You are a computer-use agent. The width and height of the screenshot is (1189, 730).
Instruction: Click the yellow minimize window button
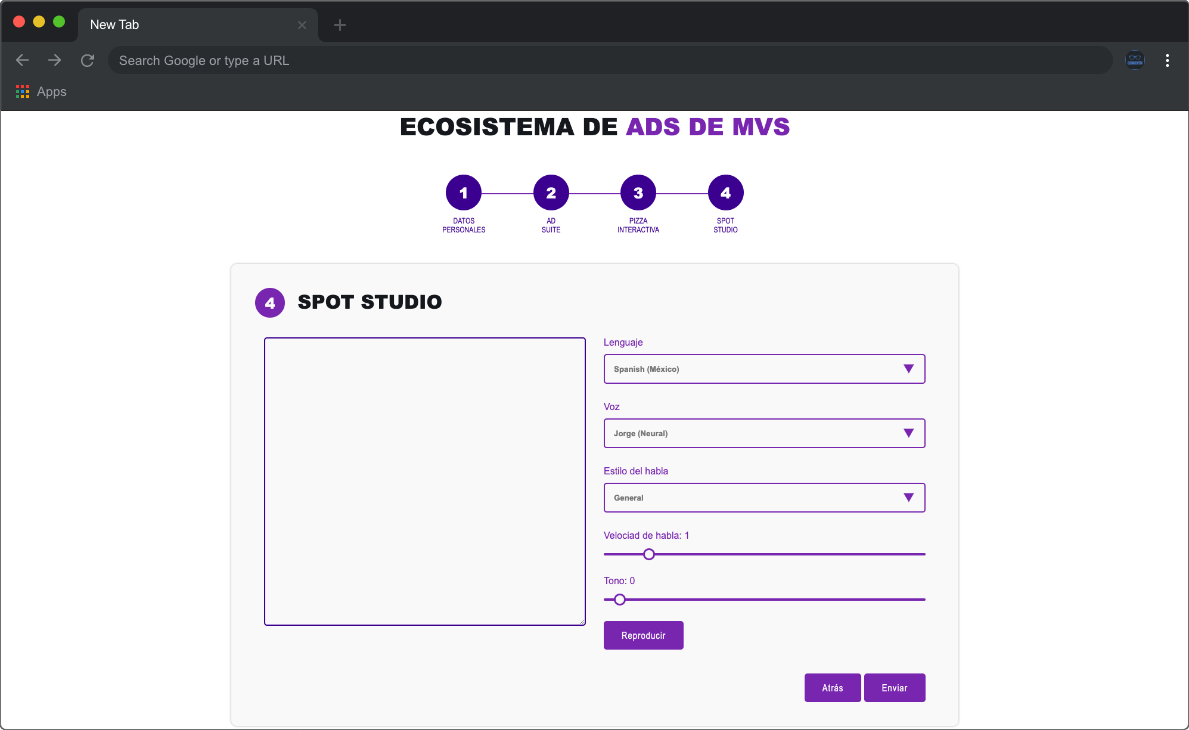[x=39, y=22]
